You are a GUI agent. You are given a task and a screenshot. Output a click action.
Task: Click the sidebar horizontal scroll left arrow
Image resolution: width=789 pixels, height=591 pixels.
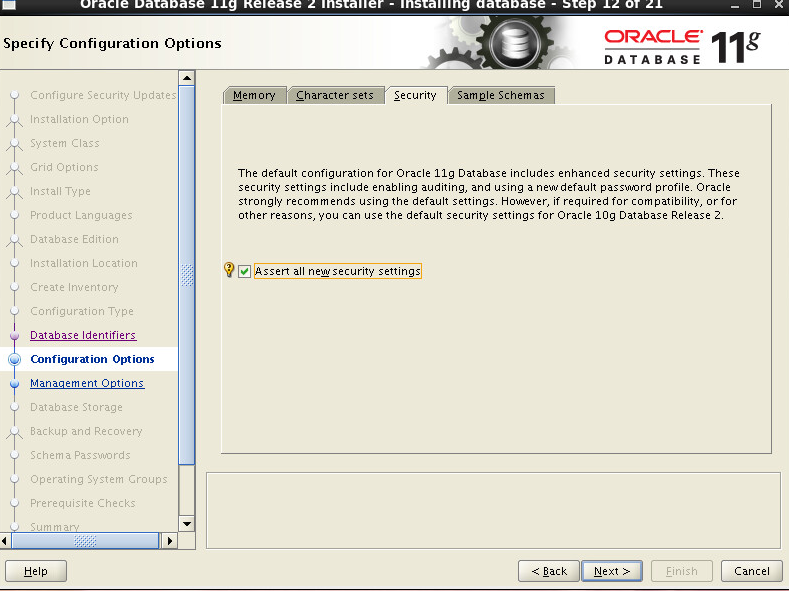5,541
